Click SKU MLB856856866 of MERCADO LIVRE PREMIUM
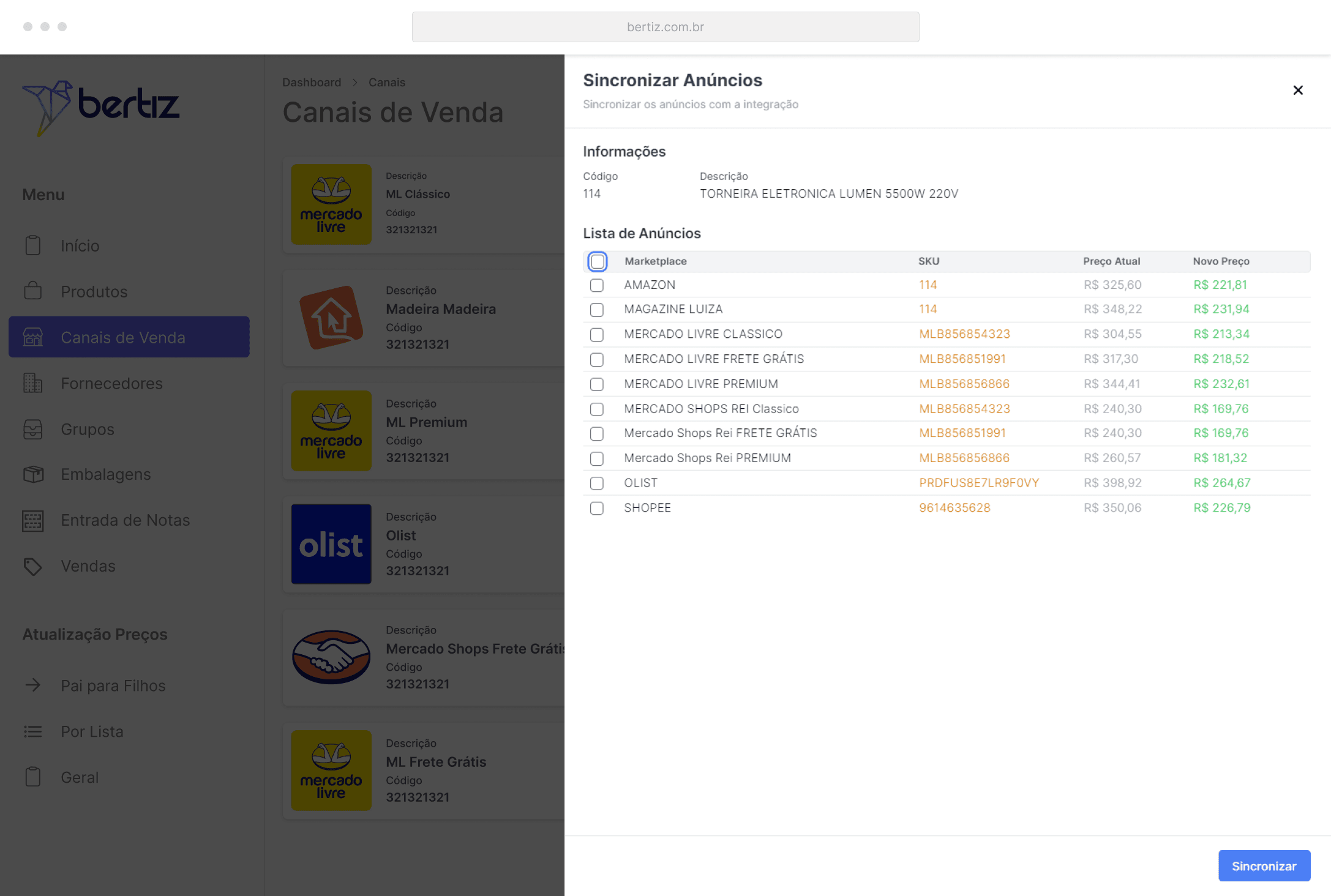 [964, 384]
